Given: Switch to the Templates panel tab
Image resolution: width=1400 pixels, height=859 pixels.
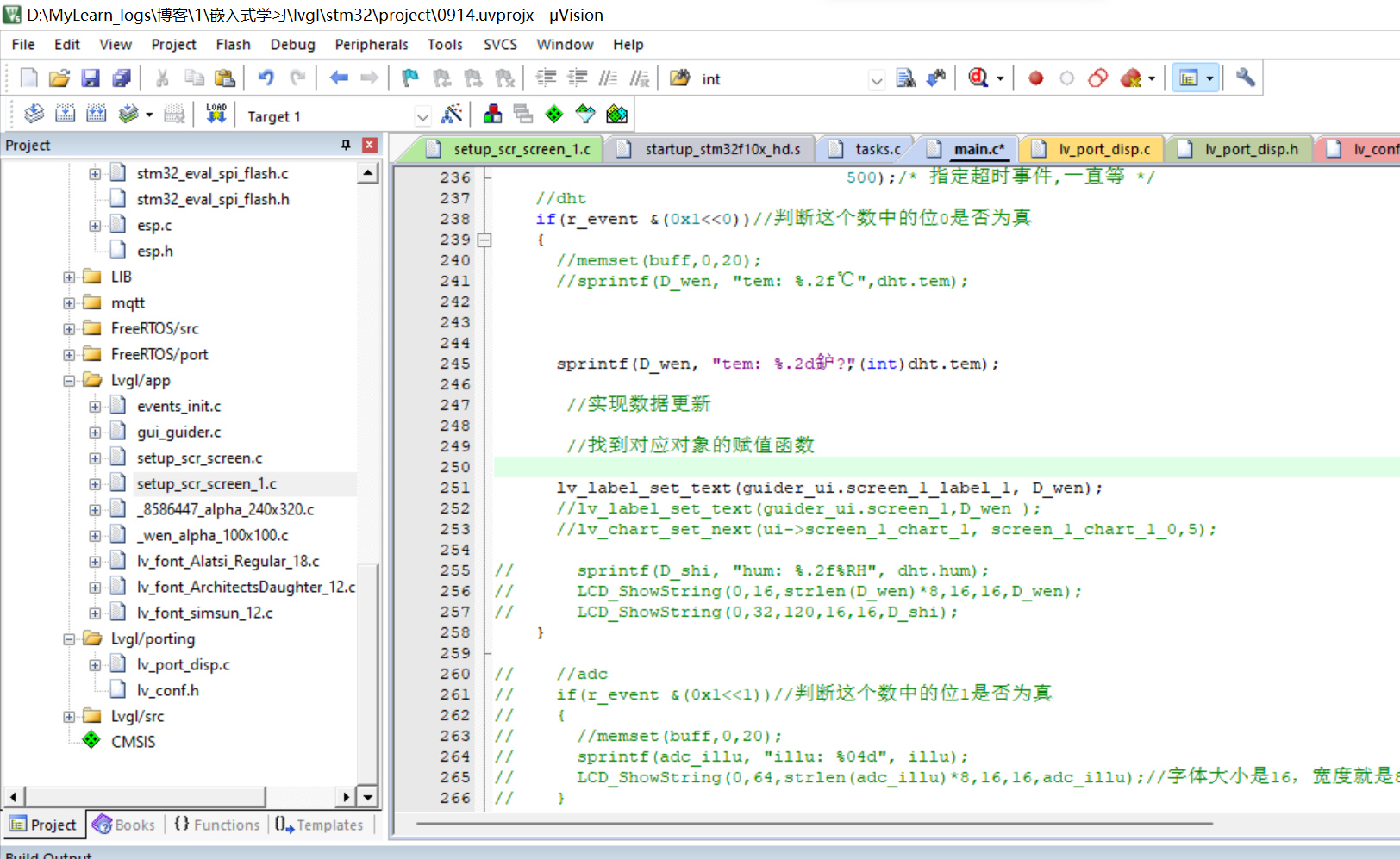Looking at the screenshot, I should pyautogui.click(x=320, y=825).
